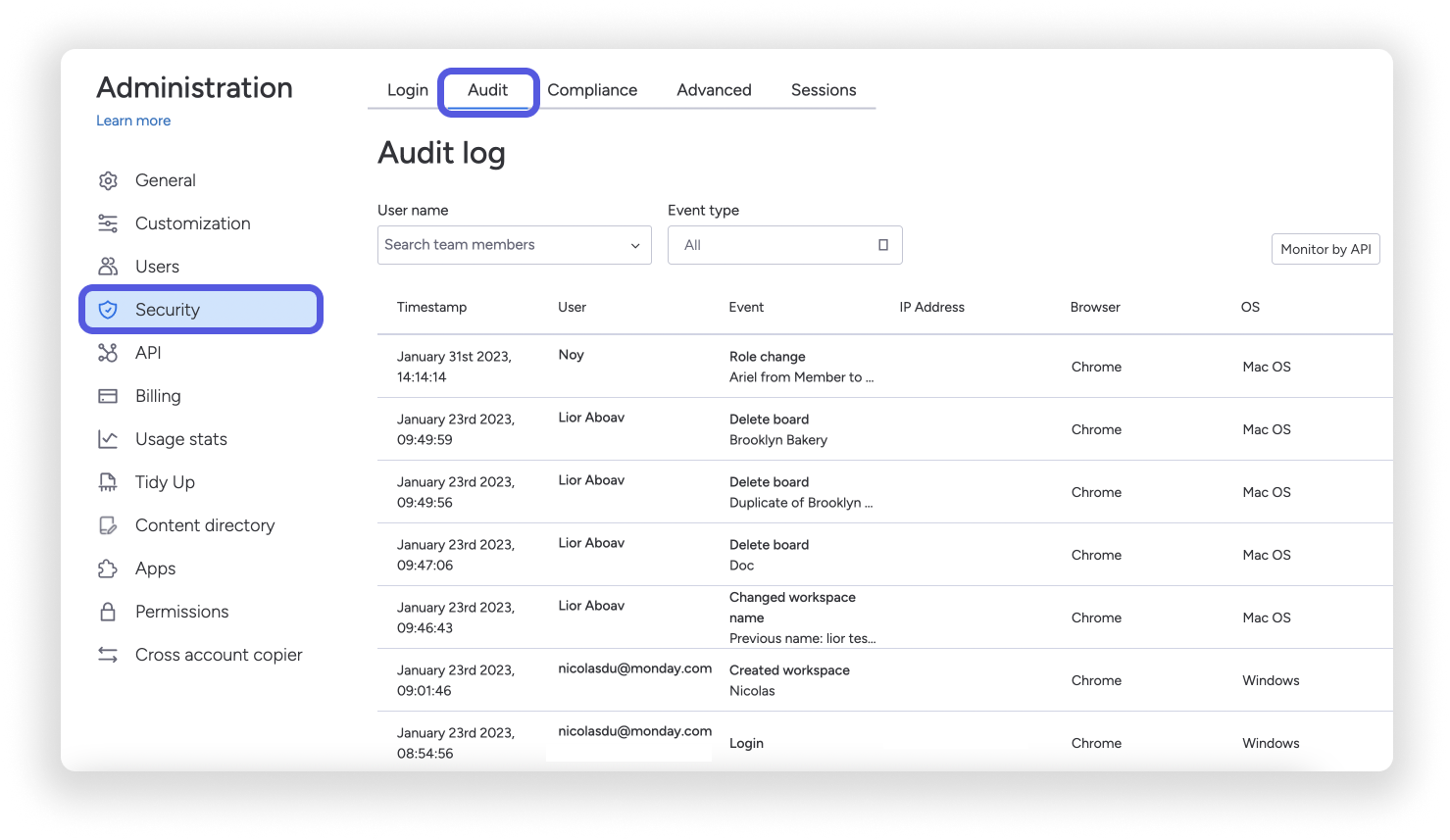Select the Cross account copier entry
This screenshot has height=840, width=1450.
(x=219, y=654)
